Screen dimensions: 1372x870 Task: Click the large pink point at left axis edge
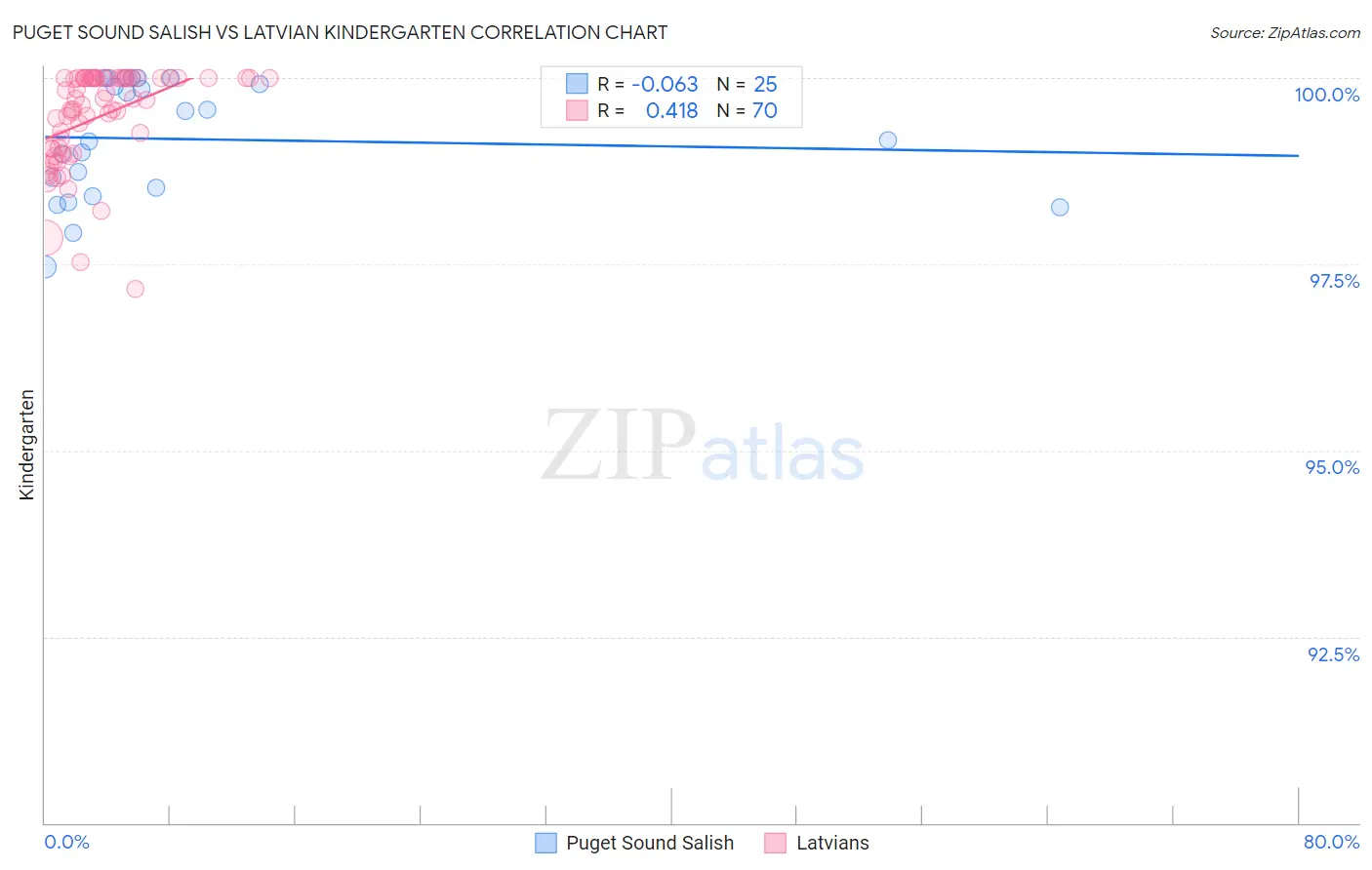coord(45,237)
